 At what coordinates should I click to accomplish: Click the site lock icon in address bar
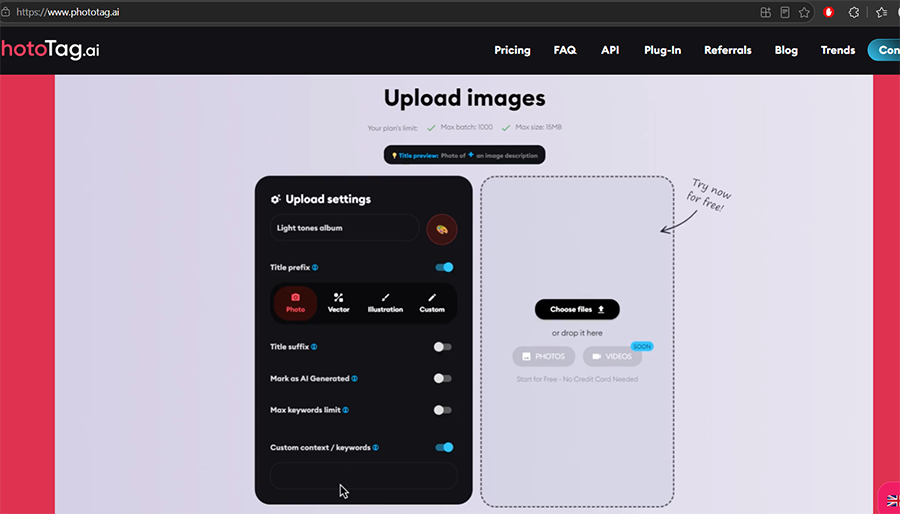tap(6, 12)
